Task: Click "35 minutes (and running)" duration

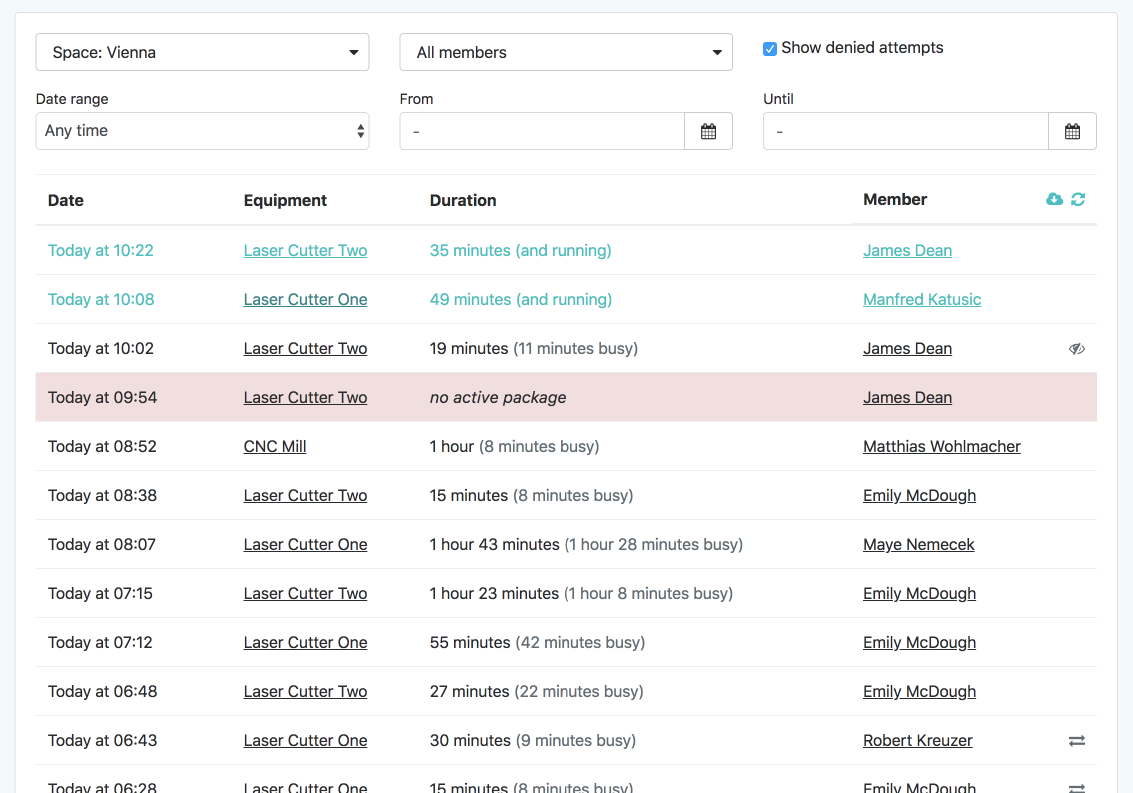Action: point(520,250)
